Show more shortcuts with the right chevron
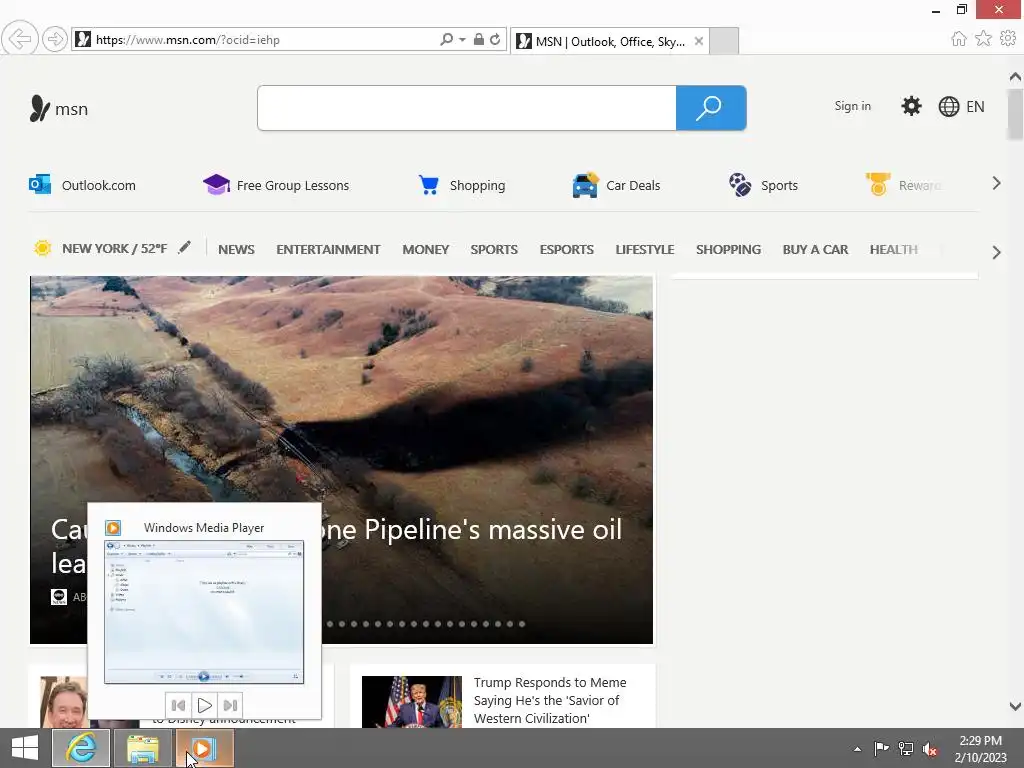Image resolution: width=1024 pixels, height=768 pixels. pos(996,184)
